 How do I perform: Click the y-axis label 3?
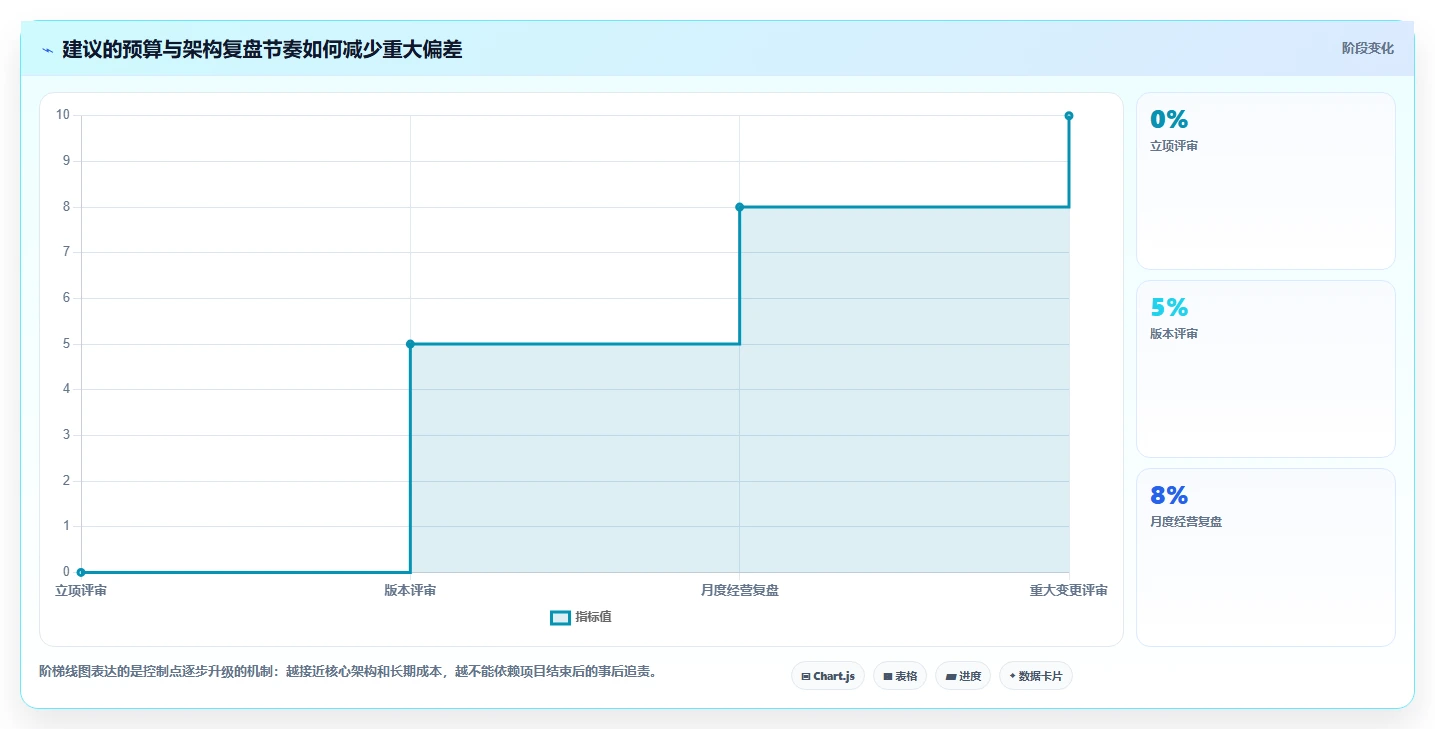(66, 435)
